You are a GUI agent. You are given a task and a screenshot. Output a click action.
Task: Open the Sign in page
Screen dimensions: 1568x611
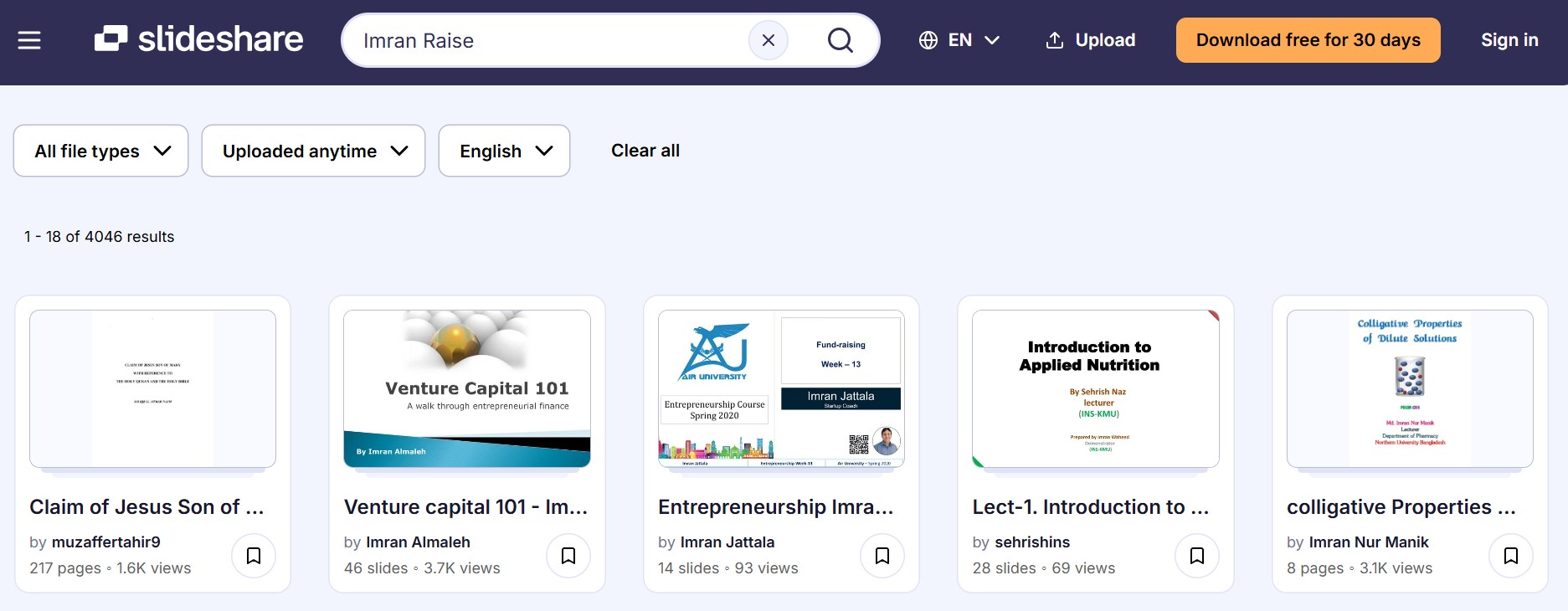click(x=1509, y=40)
